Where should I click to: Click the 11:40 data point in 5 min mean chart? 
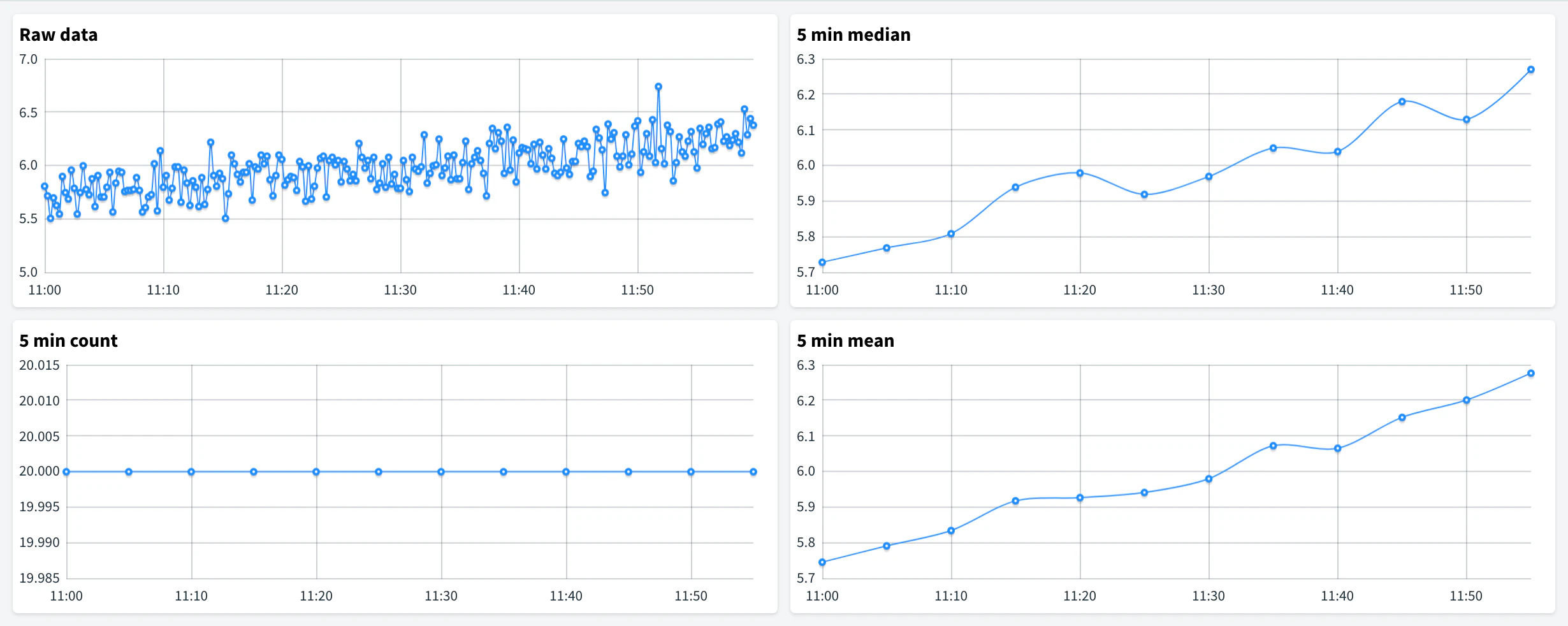point(1337,448)
